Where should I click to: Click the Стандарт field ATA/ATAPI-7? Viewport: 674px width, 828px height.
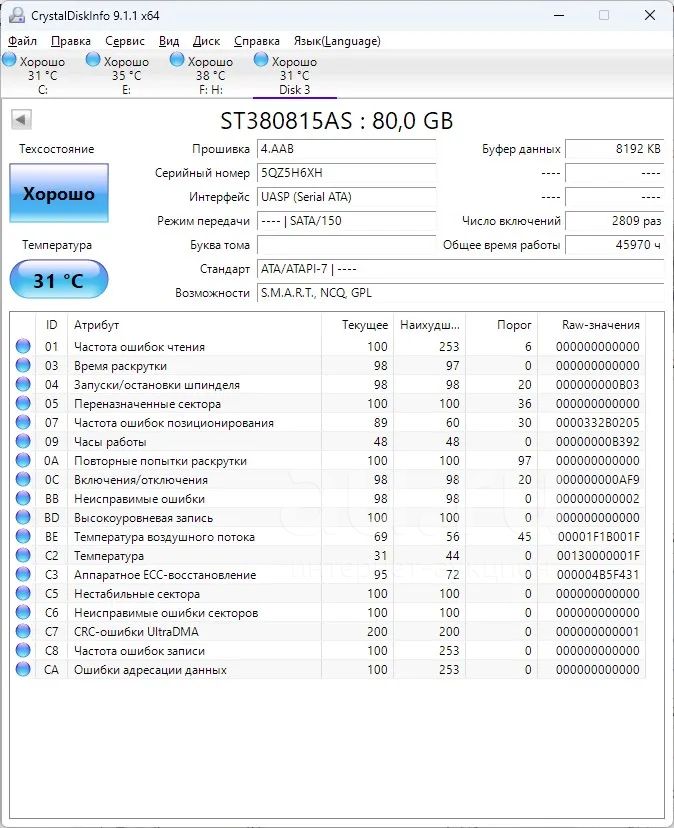(460, 269)
